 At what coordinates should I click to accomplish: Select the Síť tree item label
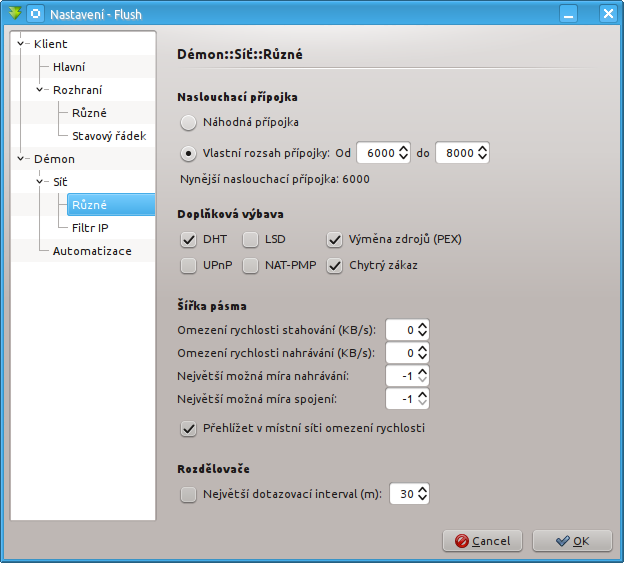coord(60,182)
